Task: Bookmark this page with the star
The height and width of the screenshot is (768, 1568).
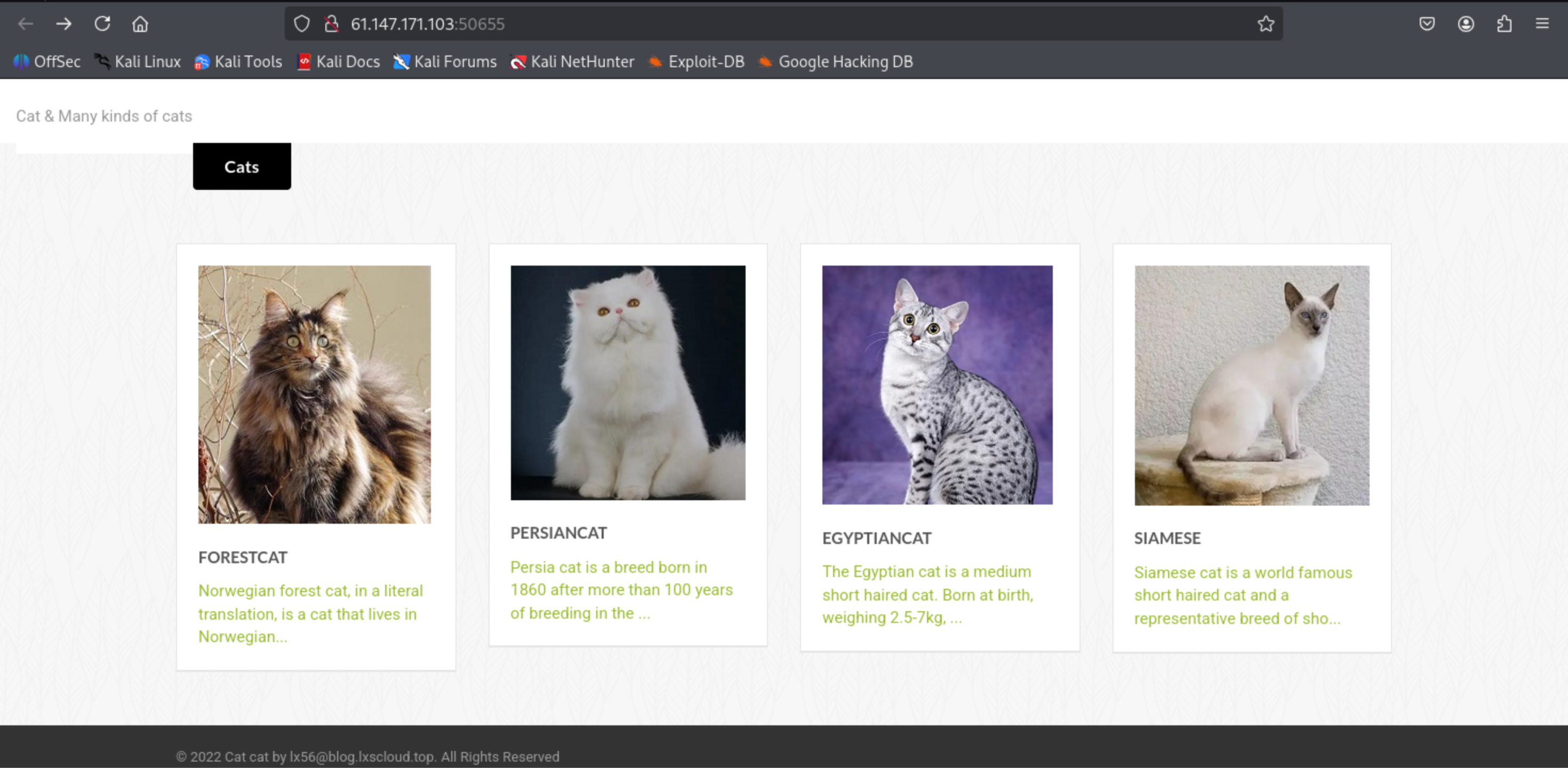Action: [1266, 24]
